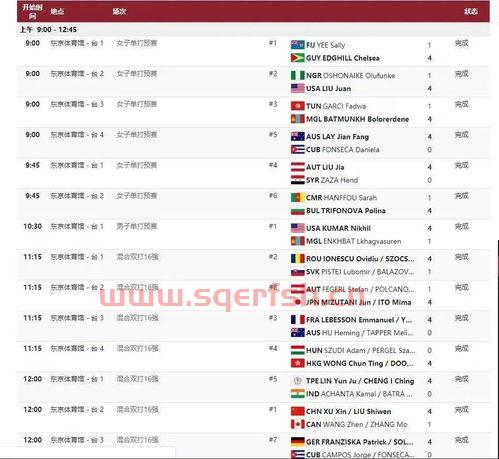This screenshot has height=459, width=499.
Task: Click the Guyana flag beside EDGHILL Chelsea
Action: pyautogui.click(x=297, y=58)
